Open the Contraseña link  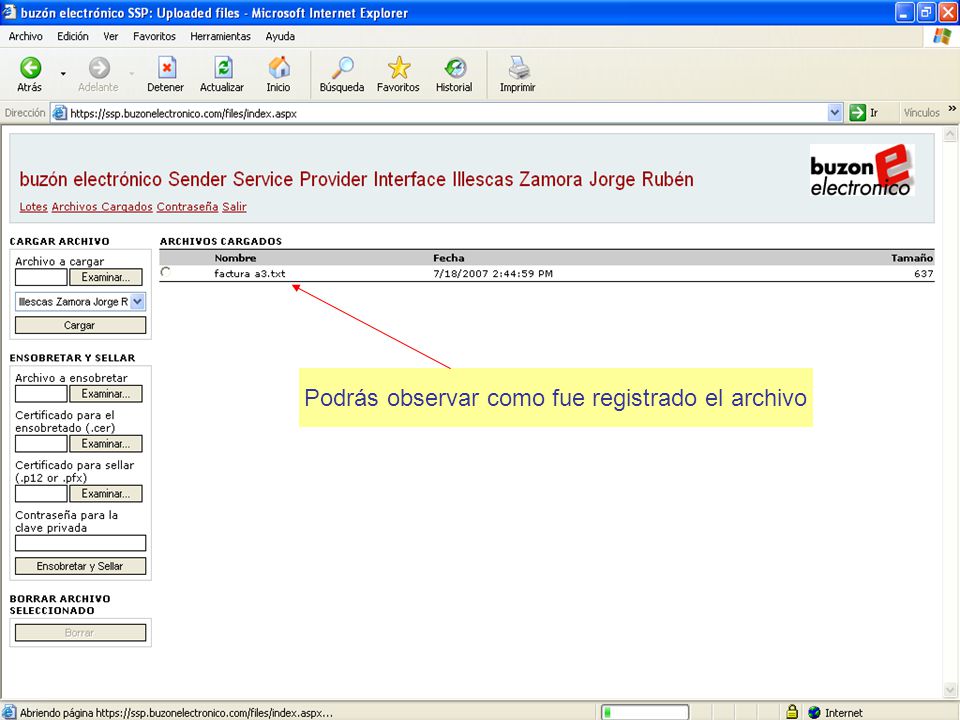(187, 207)
